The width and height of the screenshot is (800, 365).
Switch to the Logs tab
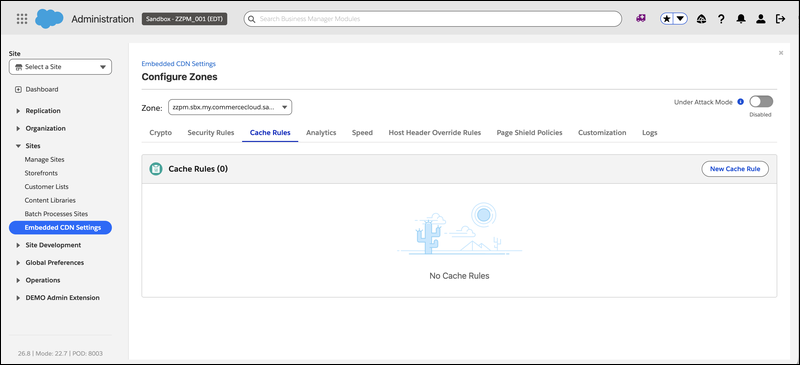649,133
